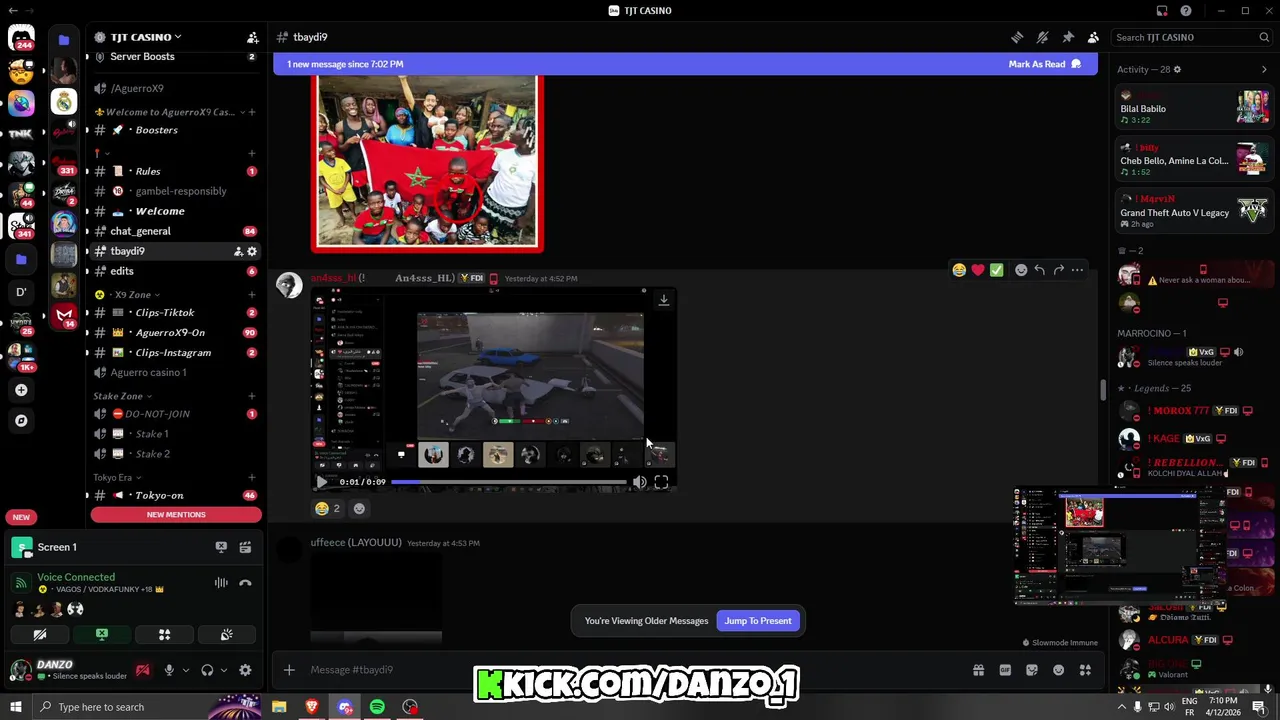Add green checkmark reaction from hover bar
This screenshot has width=1280, height=720.
[996, 270]
